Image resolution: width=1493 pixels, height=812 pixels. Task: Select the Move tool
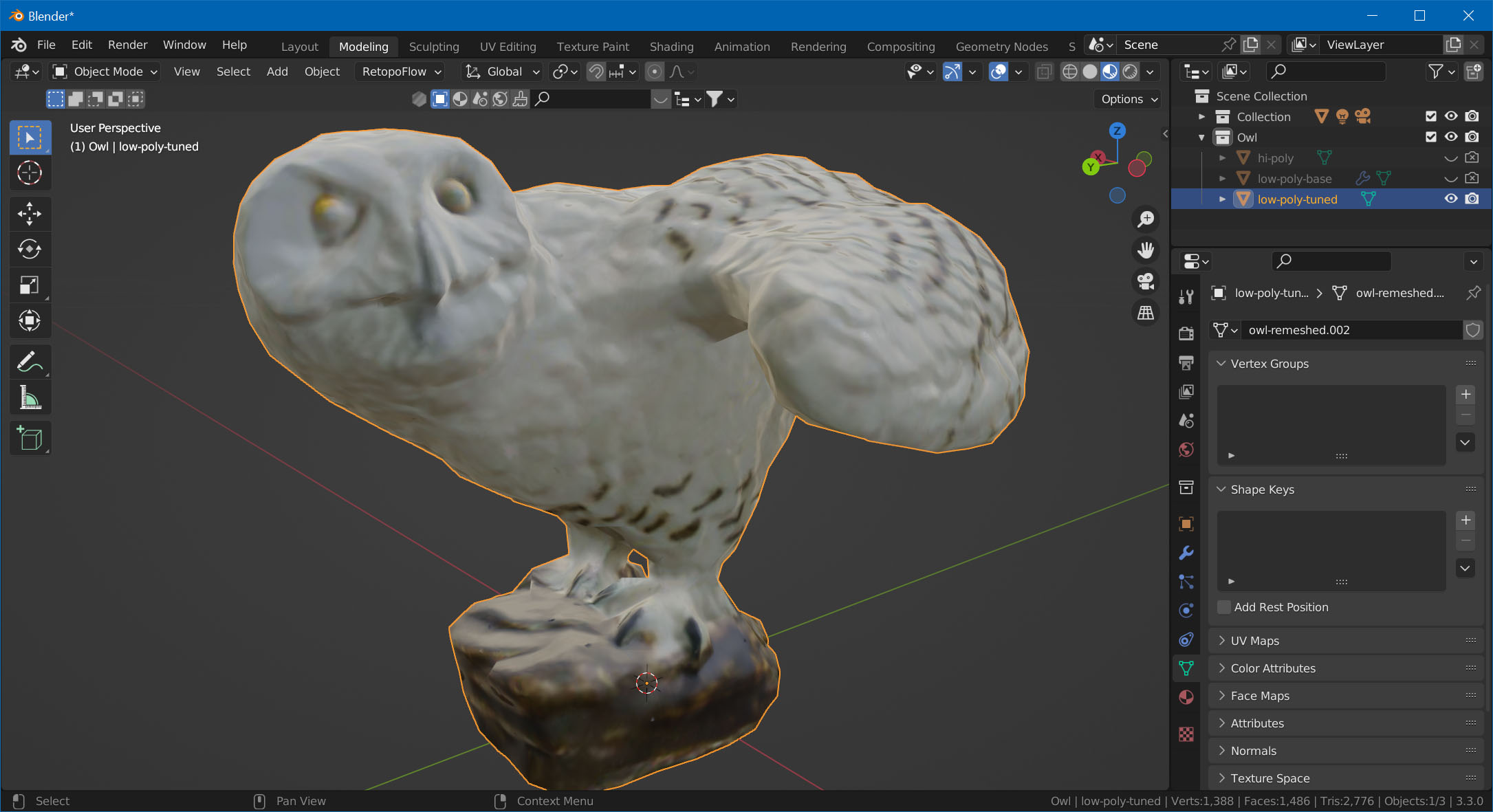point(30,214)
